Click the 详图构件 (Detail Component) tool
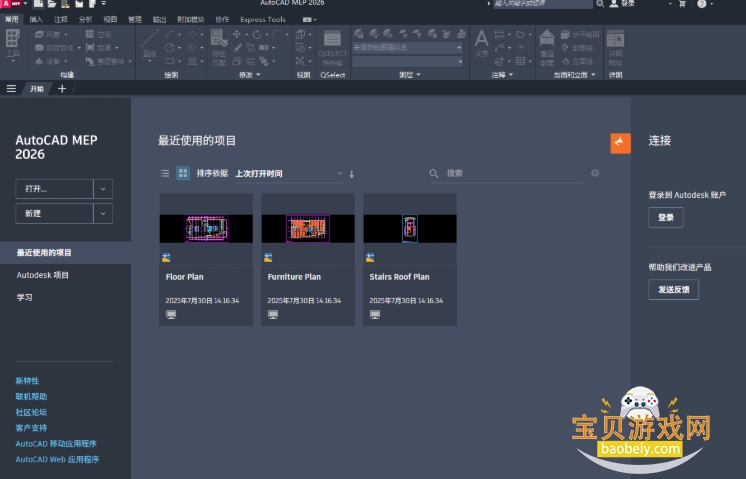Screen dimensions: 746x479 pyautogui.click(x=615, y=48)
